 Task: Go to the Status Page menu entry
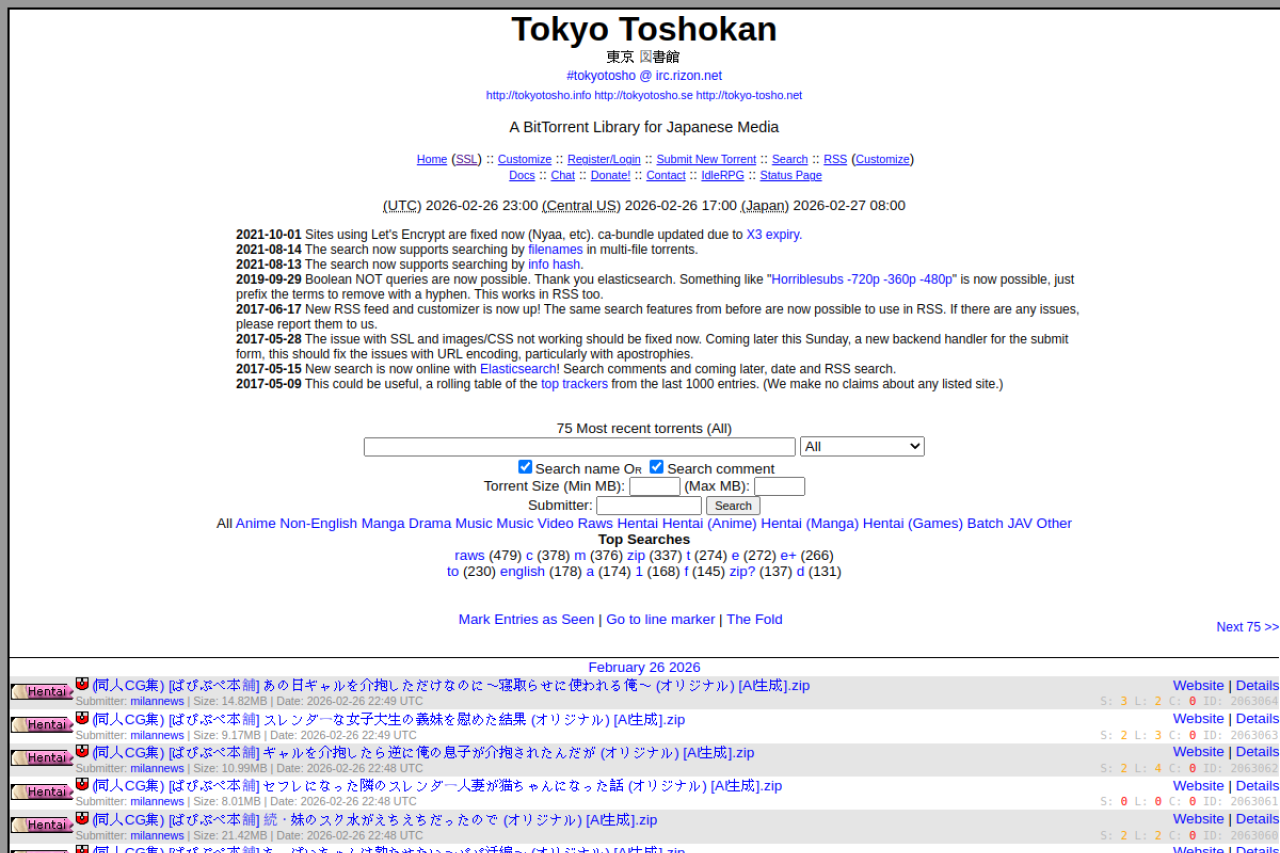[790, 175]
